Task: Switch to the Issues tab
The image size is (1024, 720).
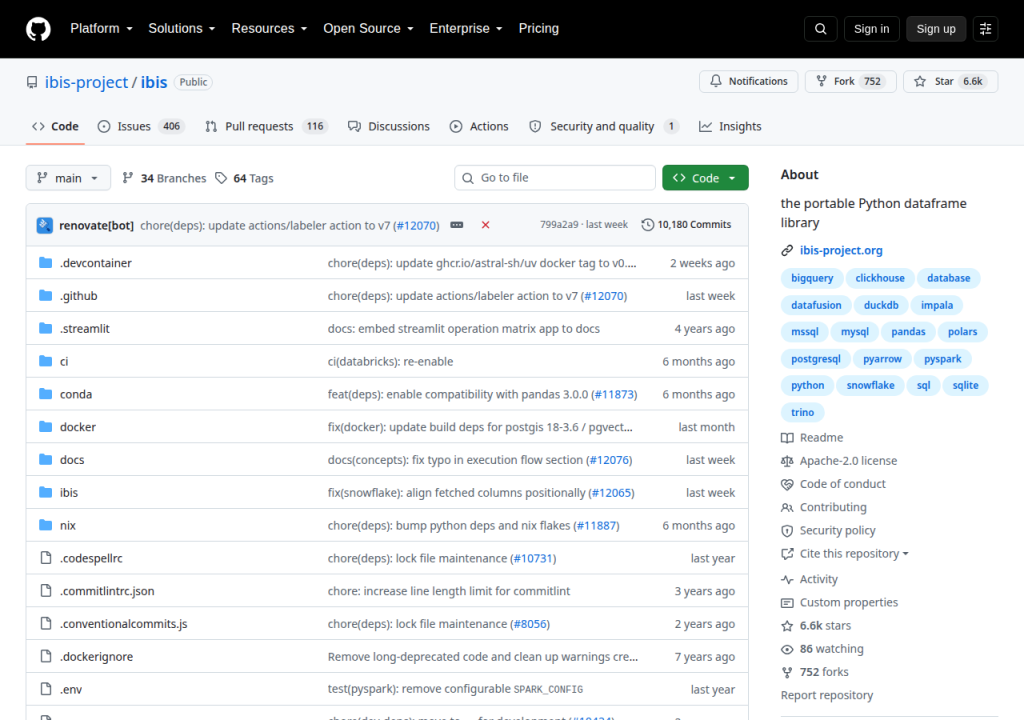Action: tap(140, 127)
